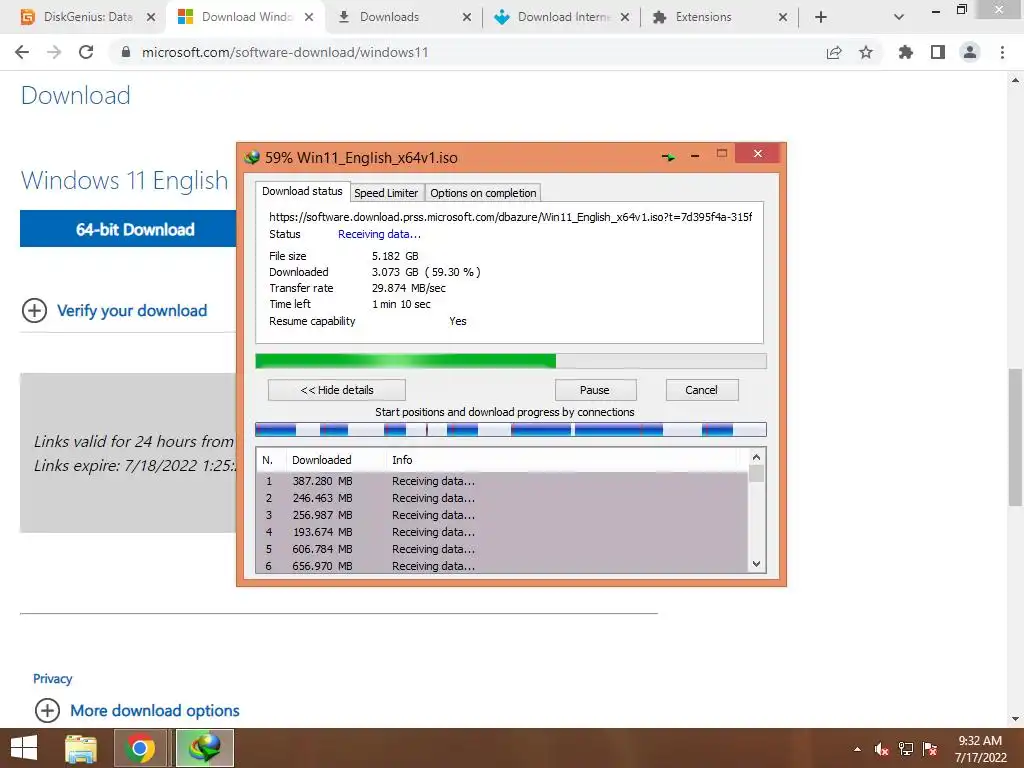
Task: Open Options on completion tab
Action: [x=483, y=193]
